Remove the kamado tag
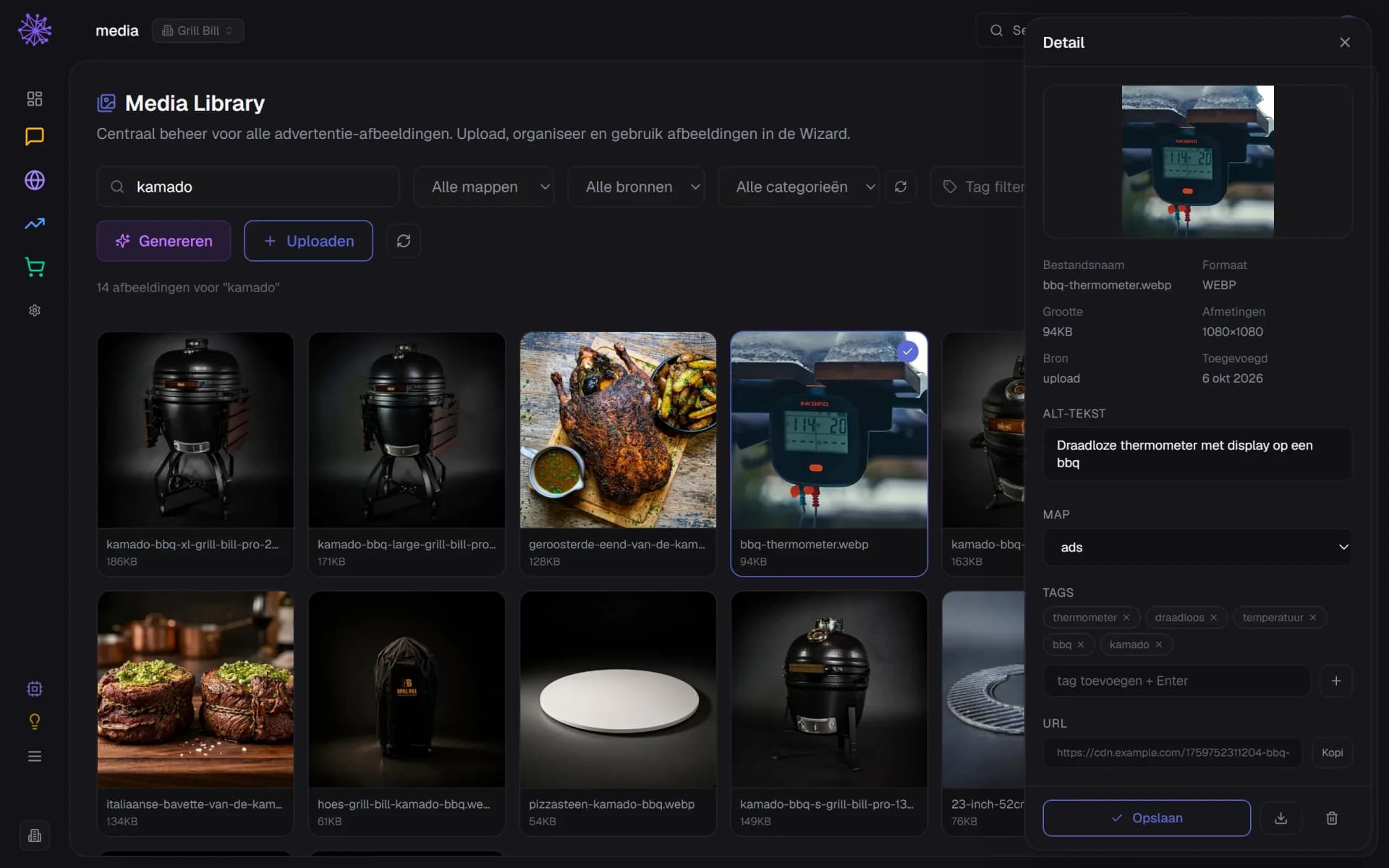The width and height of the screenshot is (1389, 868). 1159,644
